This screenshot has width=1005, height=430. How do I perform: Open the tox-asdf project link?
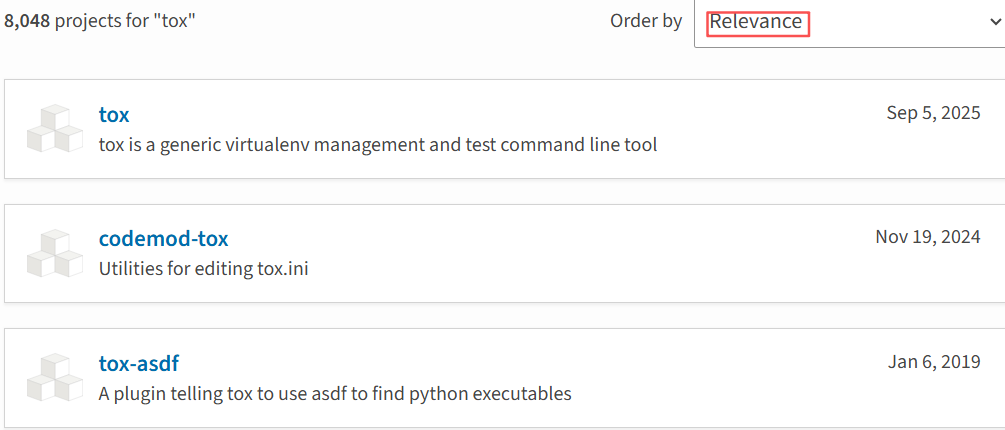(x=138, y=363)
